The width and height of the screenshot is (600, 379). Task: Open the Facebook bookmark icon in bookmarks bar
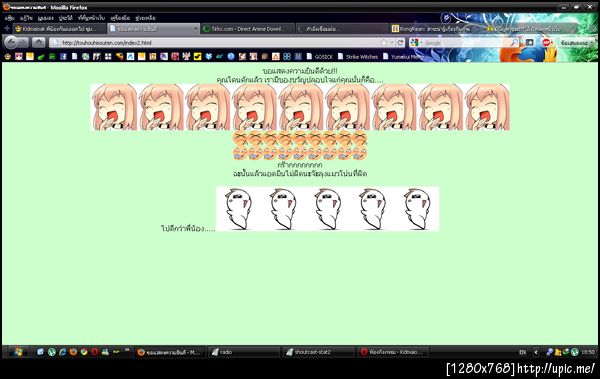click(64, 57)
